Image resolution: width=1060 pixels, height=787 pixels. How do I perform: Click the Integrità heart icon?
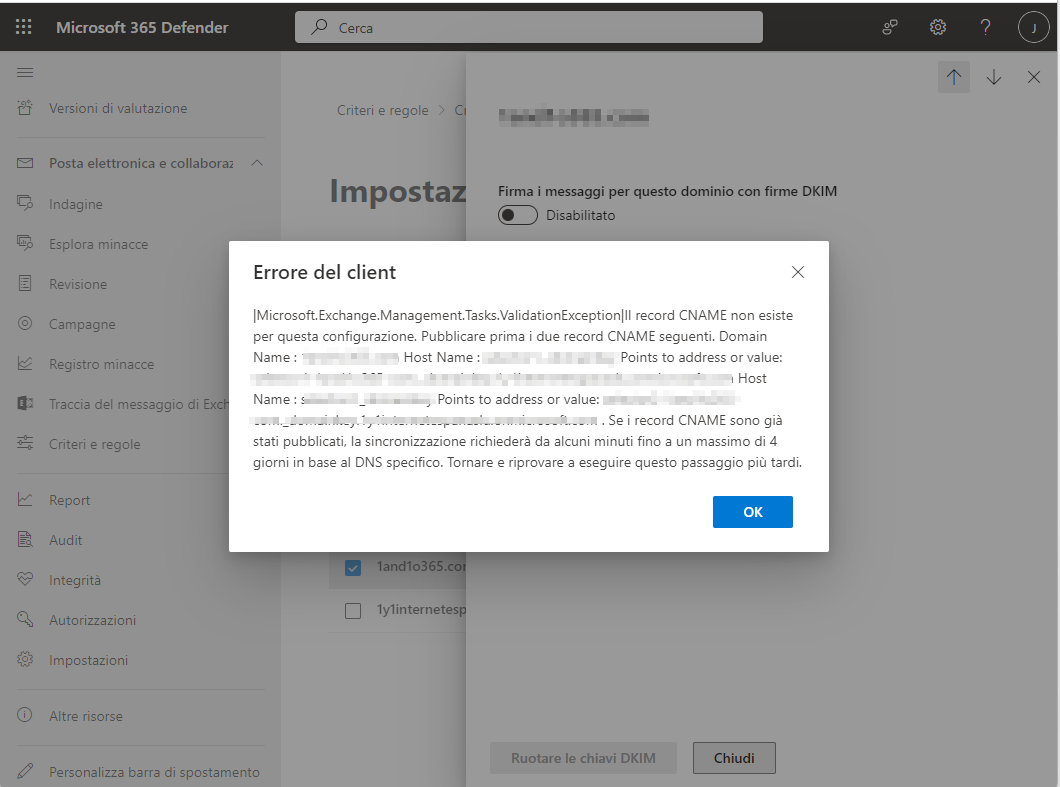25,579
